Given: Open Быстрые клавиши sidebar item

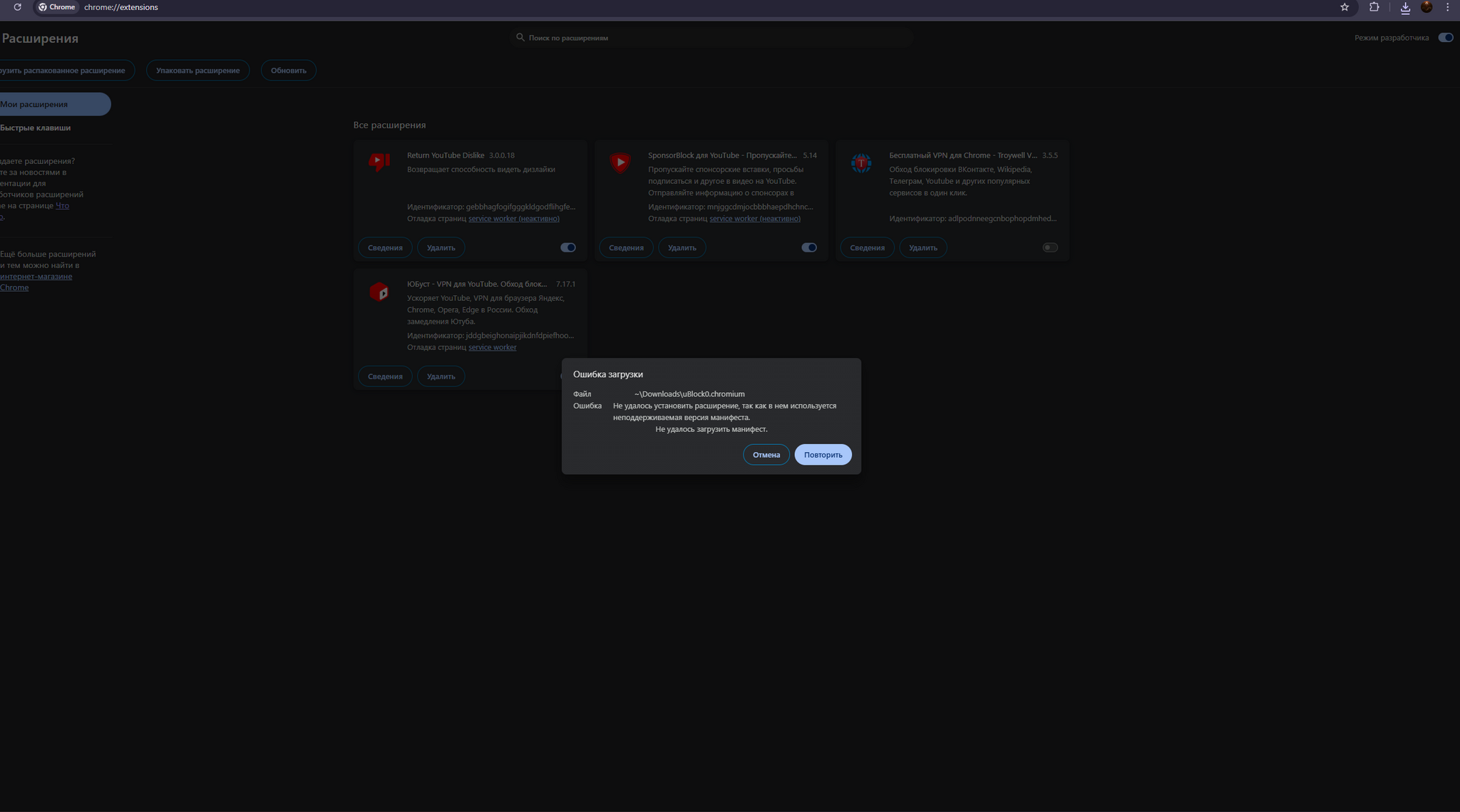Looking at the screenshot, I should [36, 128].
